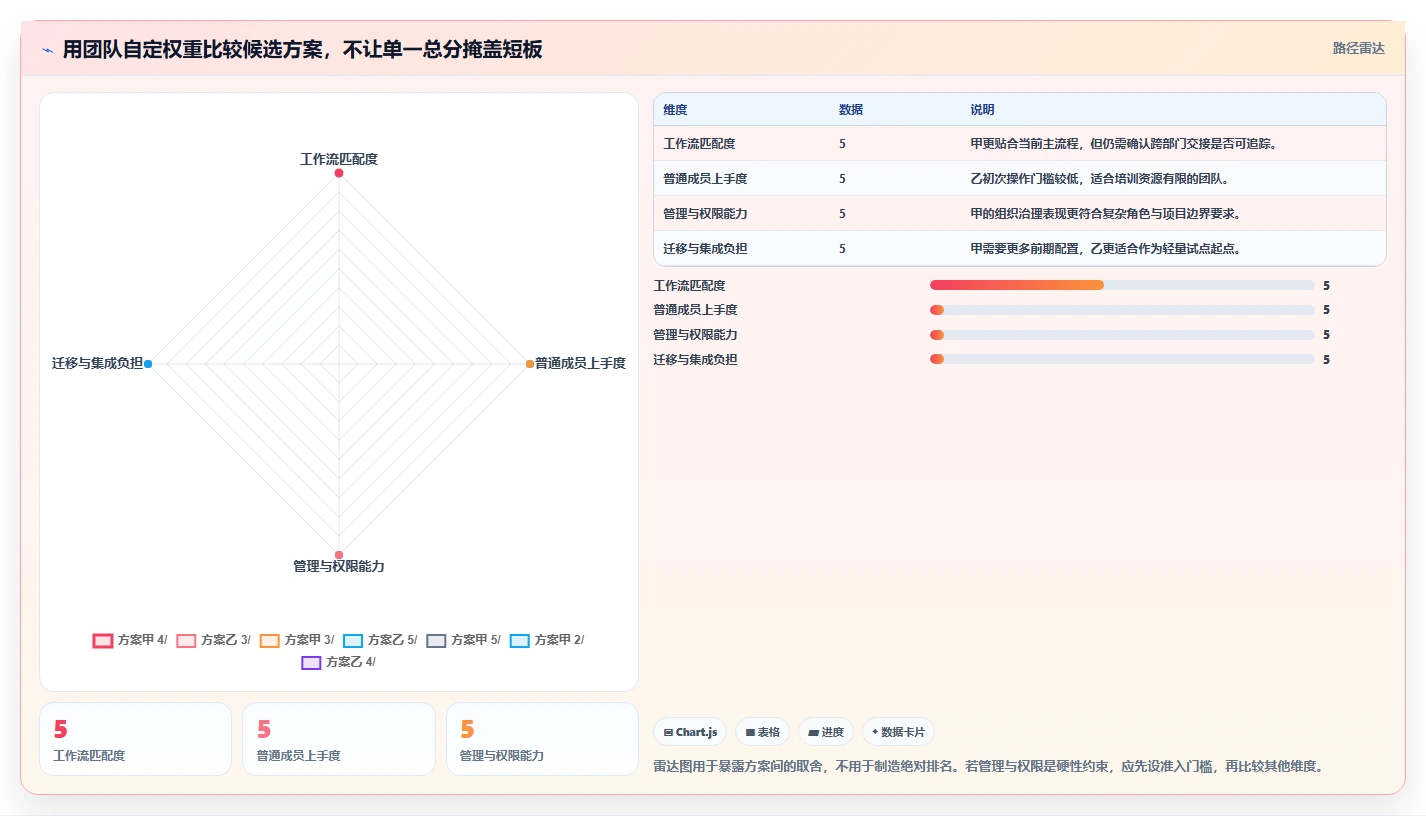The height and width of the screenshot is (816, 1426).
Task: Click the 维度 column header
Action: coord(675,110)
